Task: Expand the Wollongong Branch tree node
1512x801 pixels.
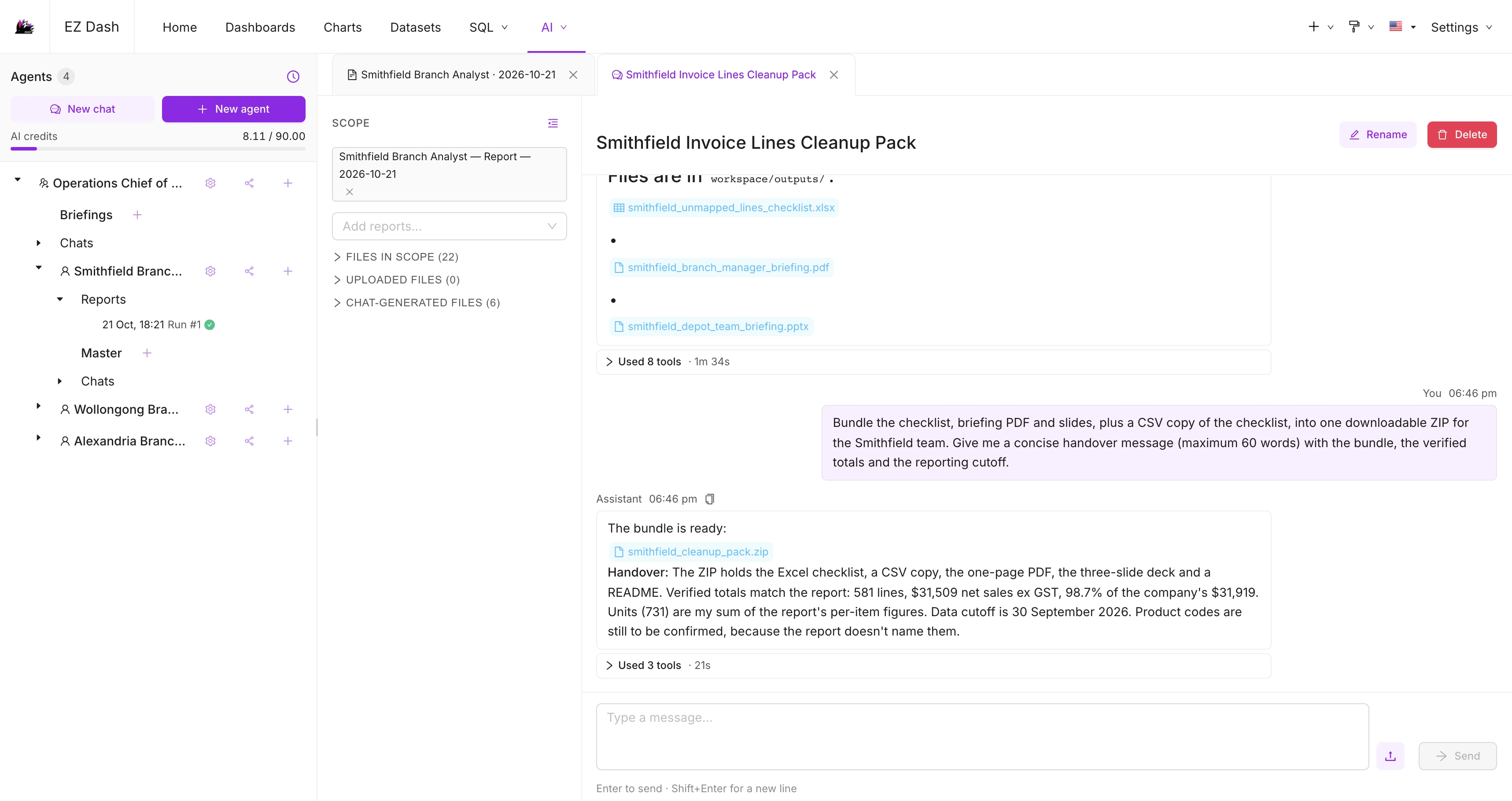Action: click(39, 405)
